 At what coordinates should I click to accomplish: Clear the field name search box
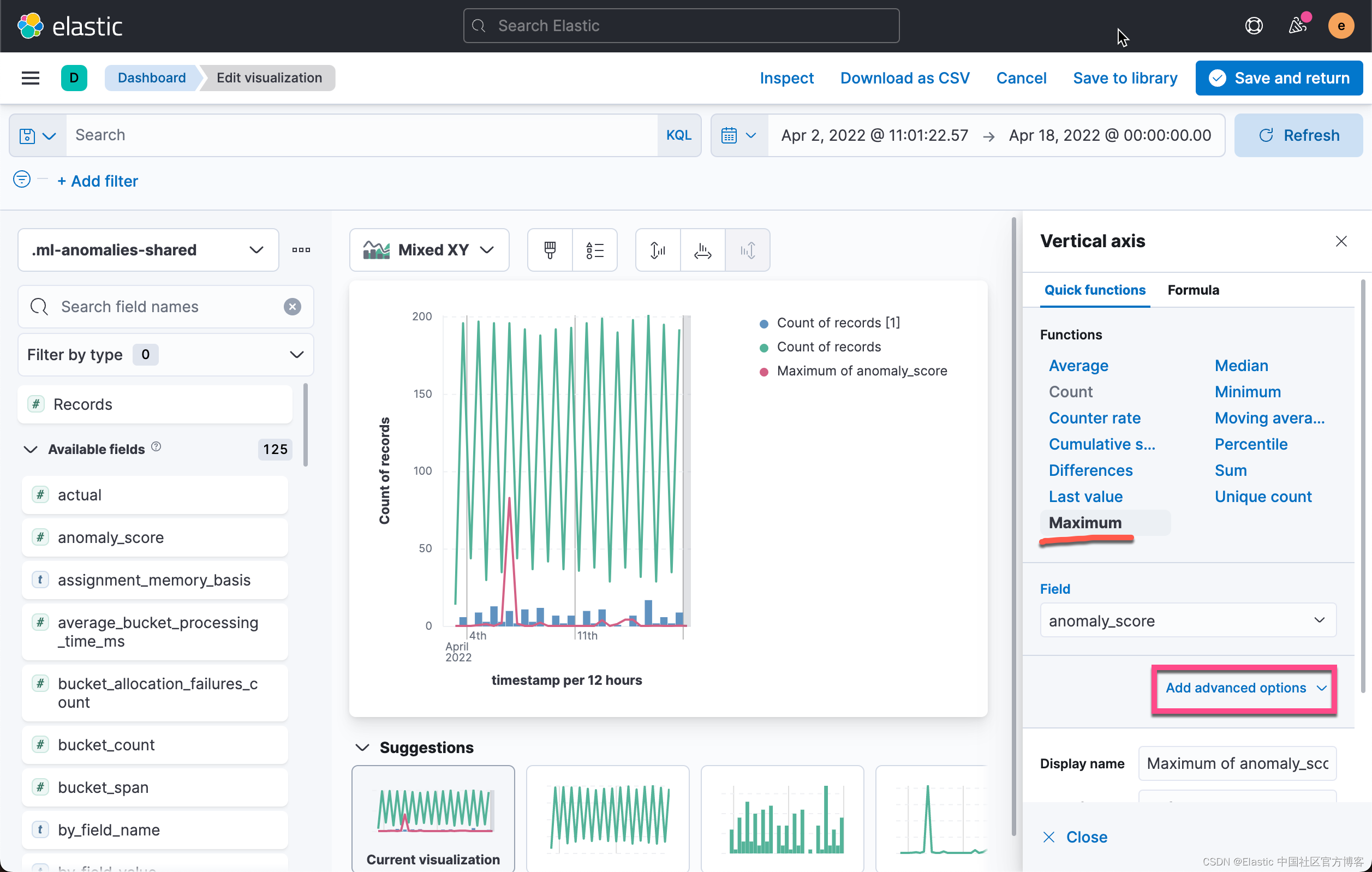pyautogui.click(x=293, y=307)
